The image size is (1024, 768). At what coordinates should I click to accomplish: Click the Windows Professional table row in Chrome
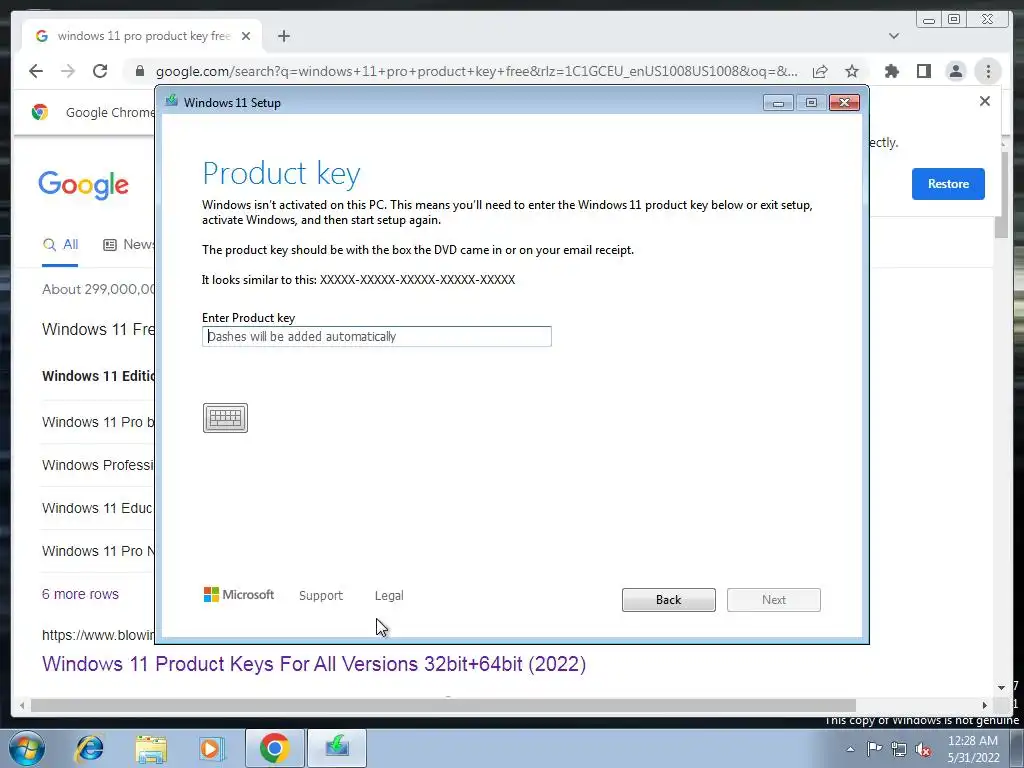click(x=98, y=465)
